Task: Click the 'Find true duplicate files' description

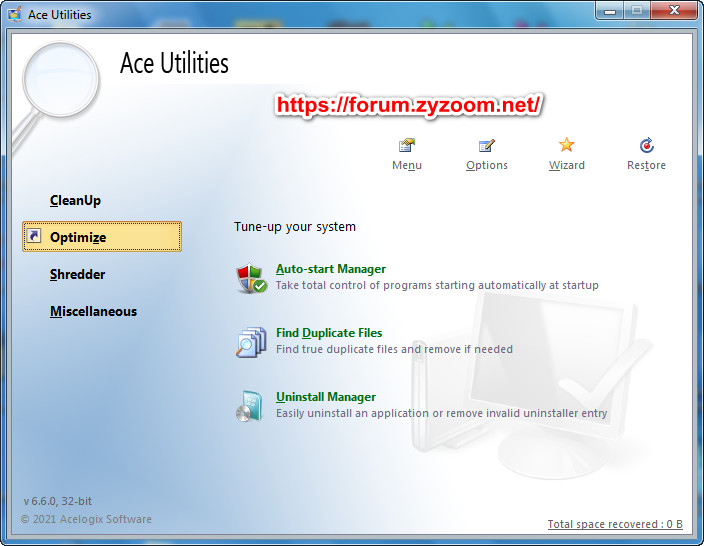Action: (394, 349)
